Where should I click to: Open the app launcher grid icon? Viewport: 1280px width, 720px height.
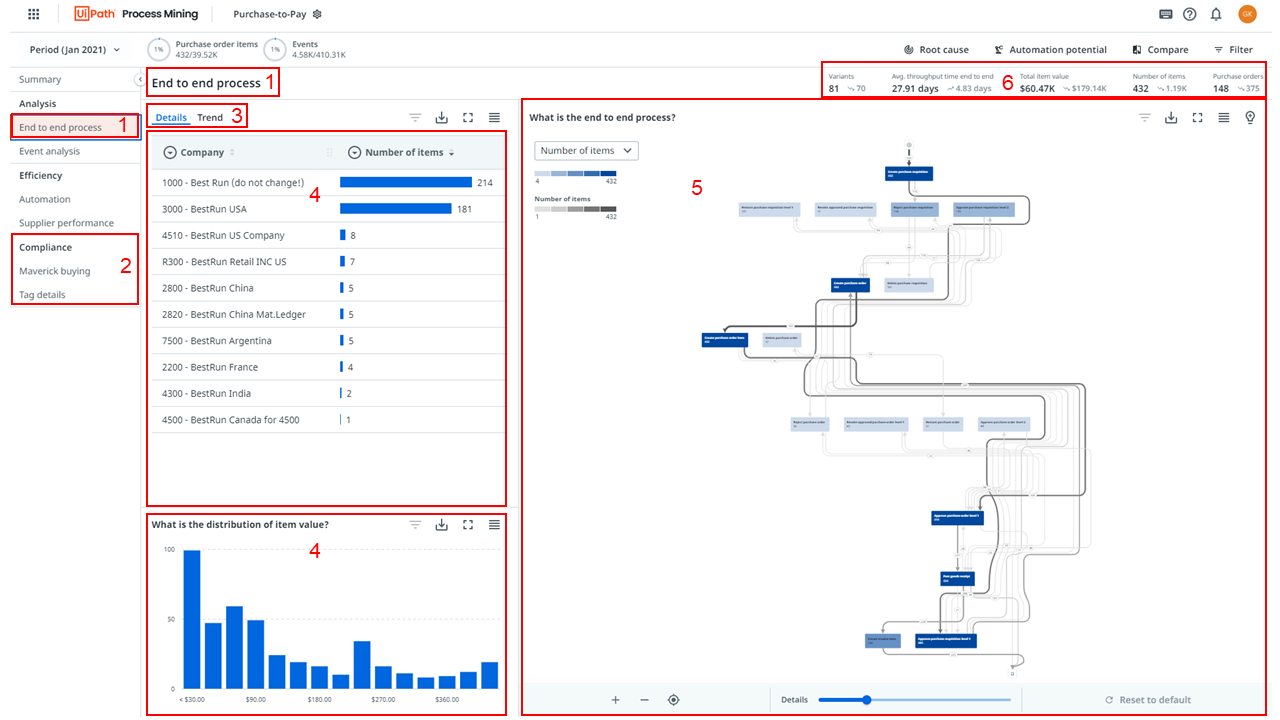(x=34, y=14)
